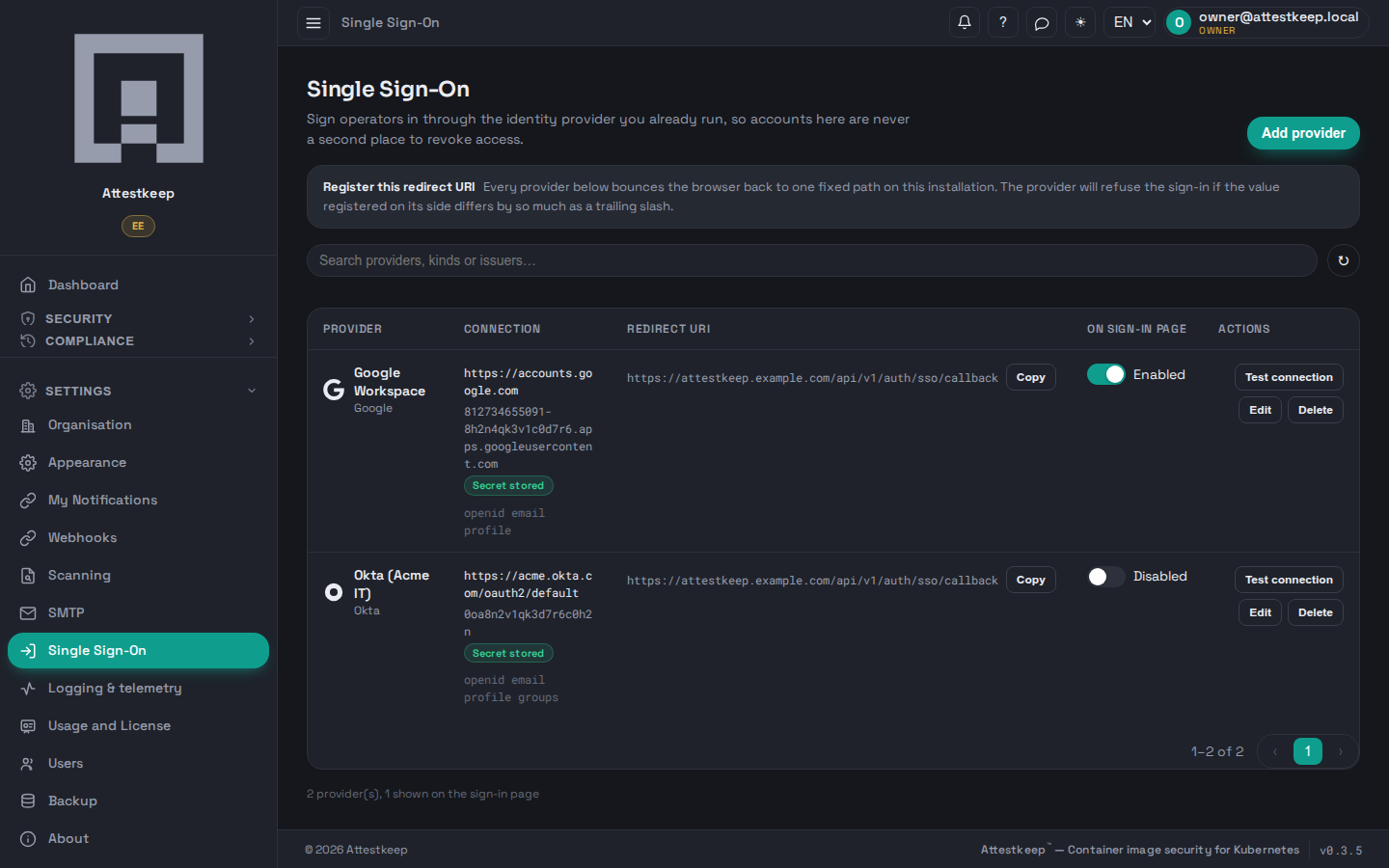Open My Notifications

[x=138, y=500]
